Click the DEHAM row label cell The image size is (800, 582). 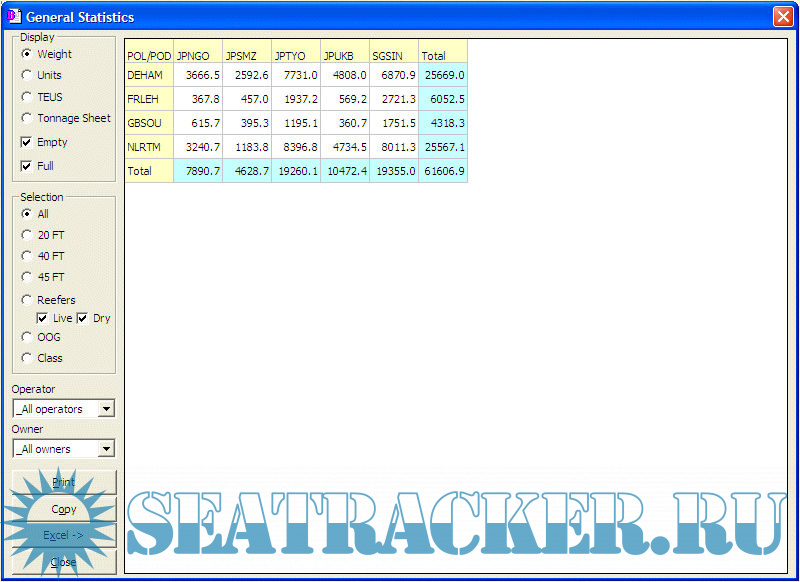pos(149,75)
